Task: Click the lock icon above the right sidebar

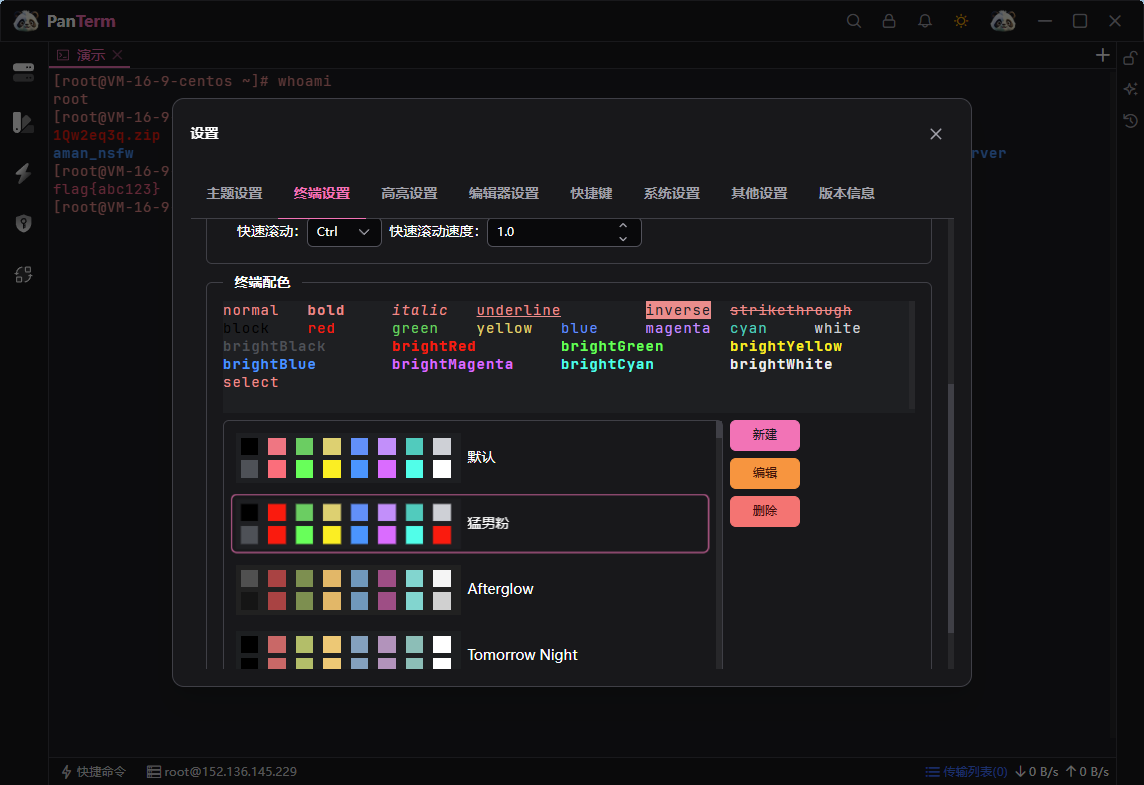Action: coord(1129,59)
